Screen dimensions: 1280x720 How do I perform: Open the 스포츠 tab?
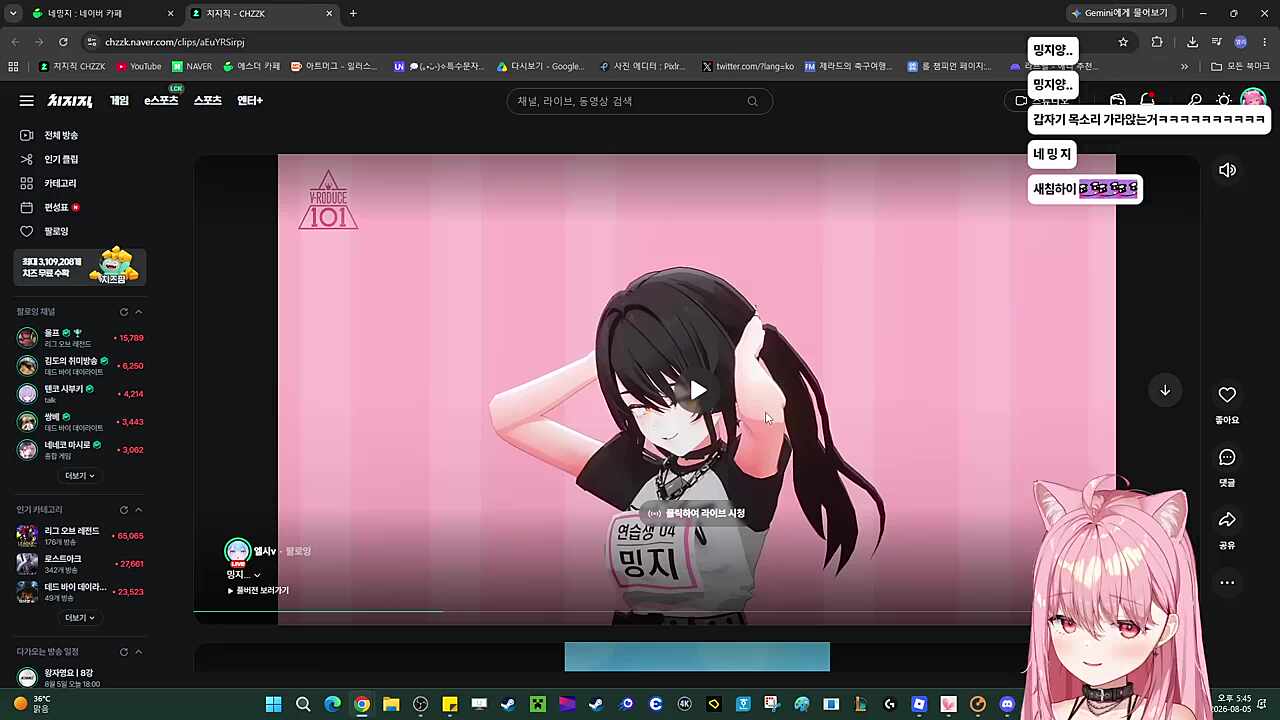(x=207, y=101)
